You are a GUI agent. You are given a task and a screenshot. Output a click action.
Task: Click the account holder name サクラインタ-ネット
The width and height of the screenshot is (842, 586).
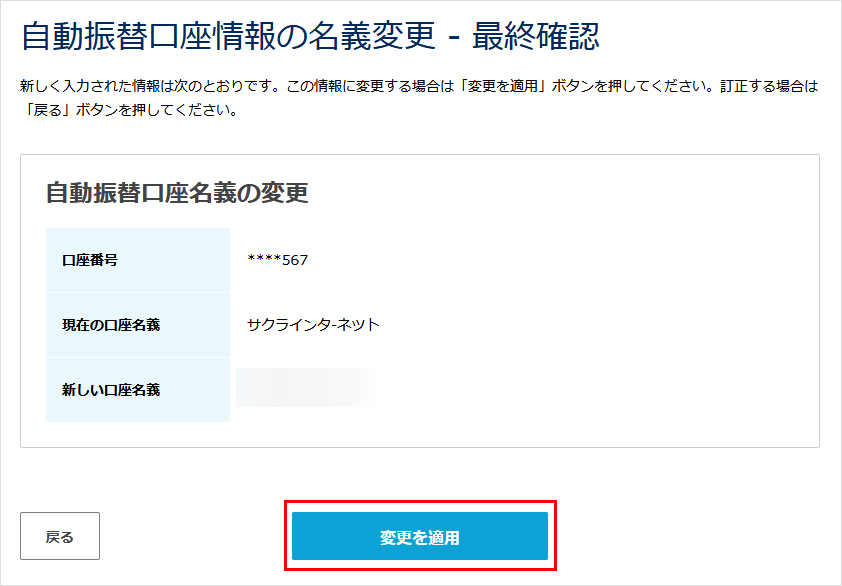(x=310, y=324)
